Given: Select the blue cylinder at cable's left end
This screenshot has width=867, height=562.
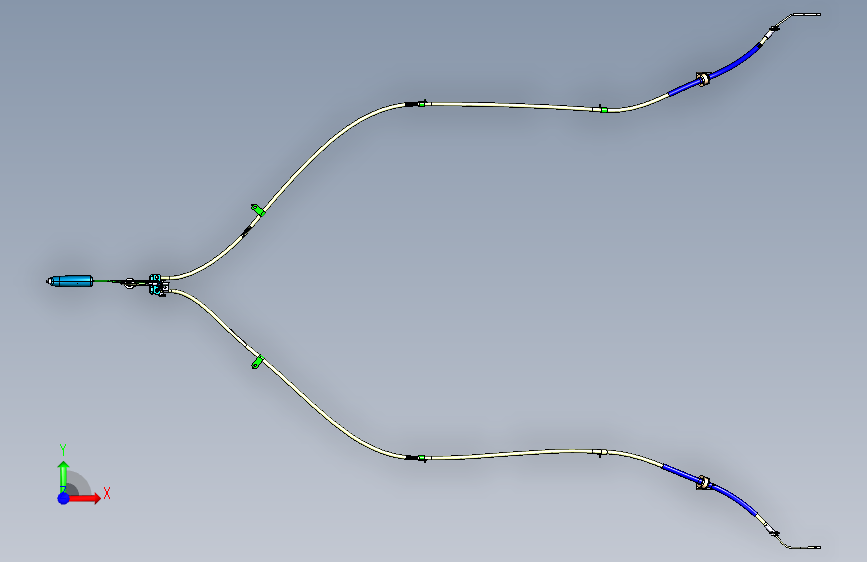Looking at the screenshot, I should 70,281.
